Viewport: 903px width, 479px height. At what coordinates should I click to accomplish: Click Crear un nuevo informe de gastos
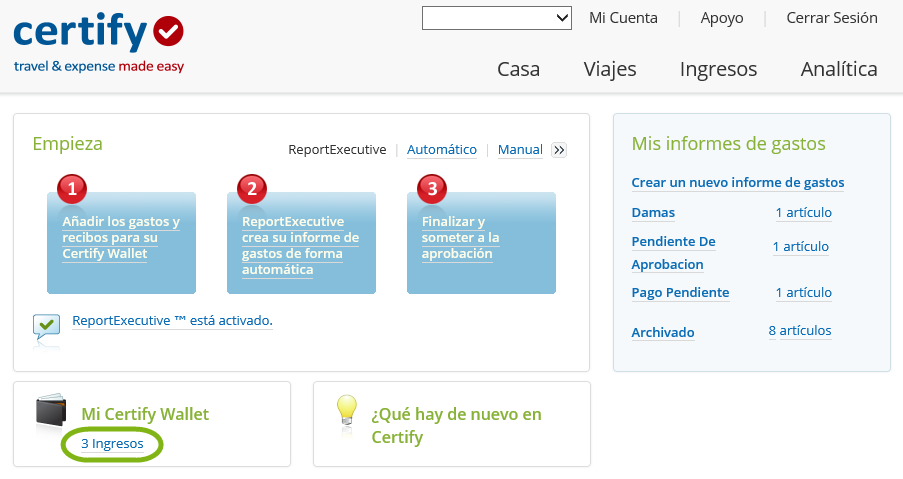coord(738,183)
